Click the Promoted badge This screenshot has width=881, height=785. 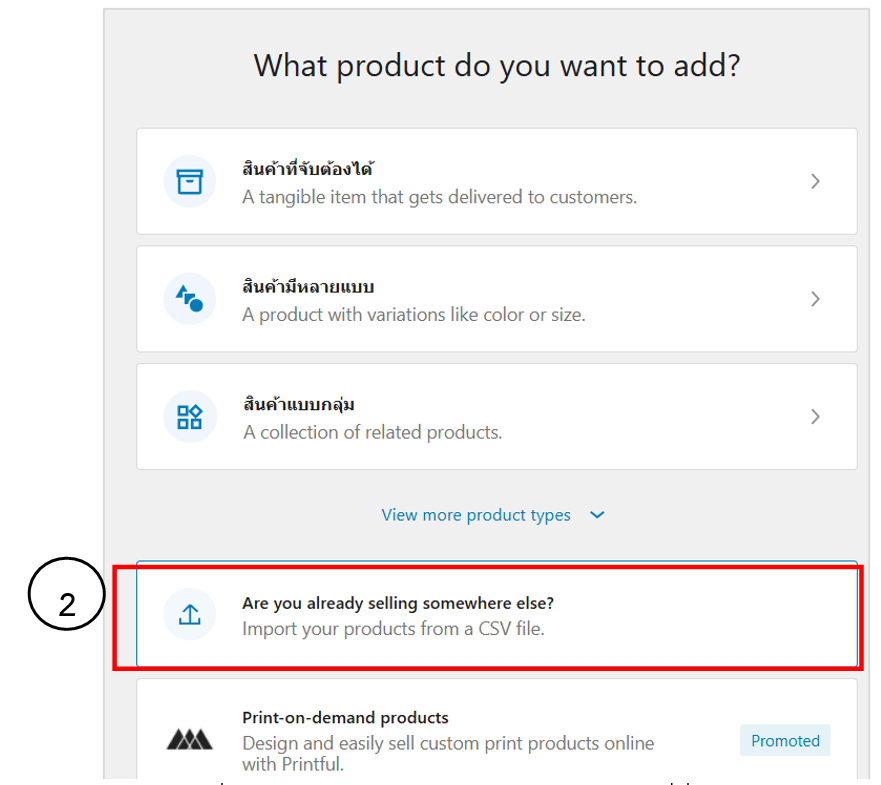pos(785,741)
